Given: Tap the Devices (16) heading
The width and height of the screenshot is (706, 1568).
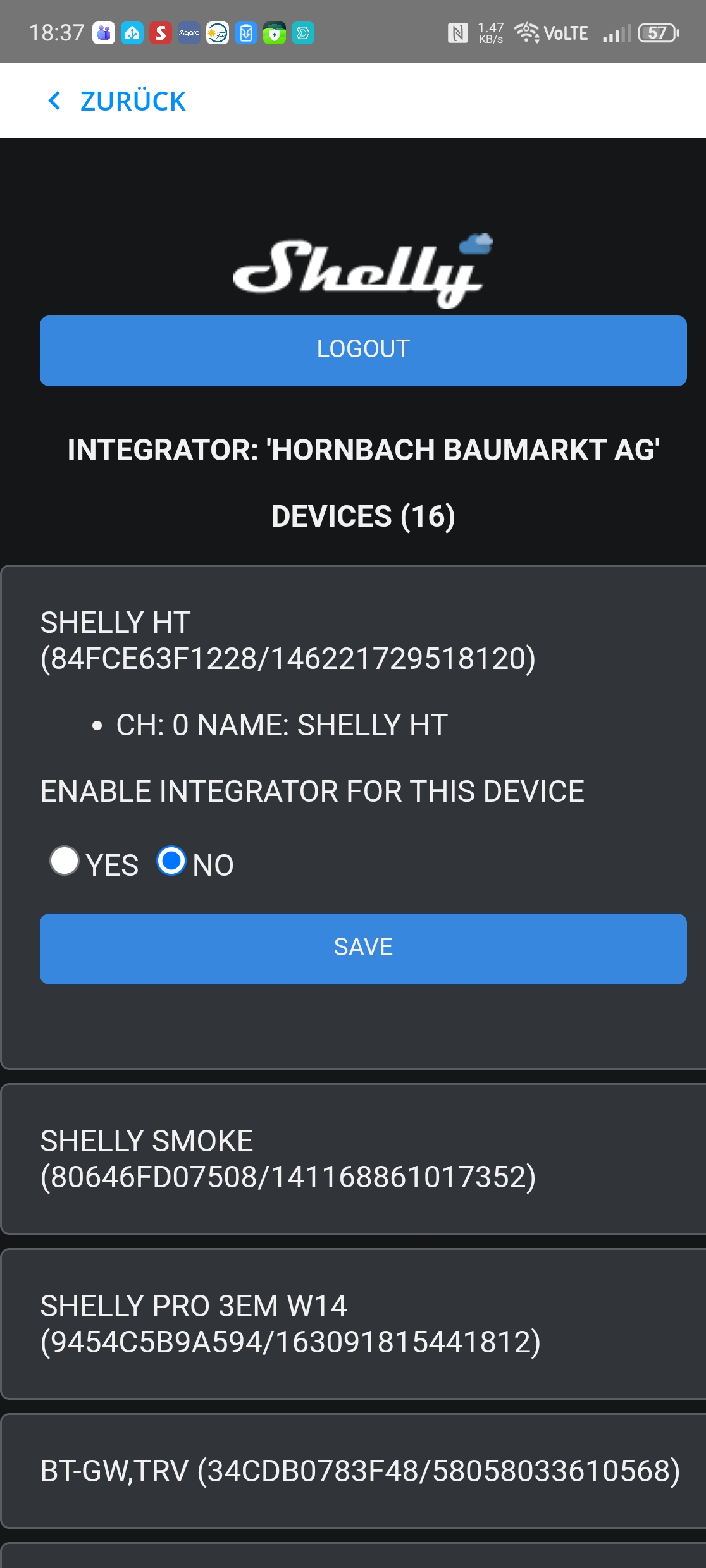Looking at the screenshot, I should coord(363,516).
